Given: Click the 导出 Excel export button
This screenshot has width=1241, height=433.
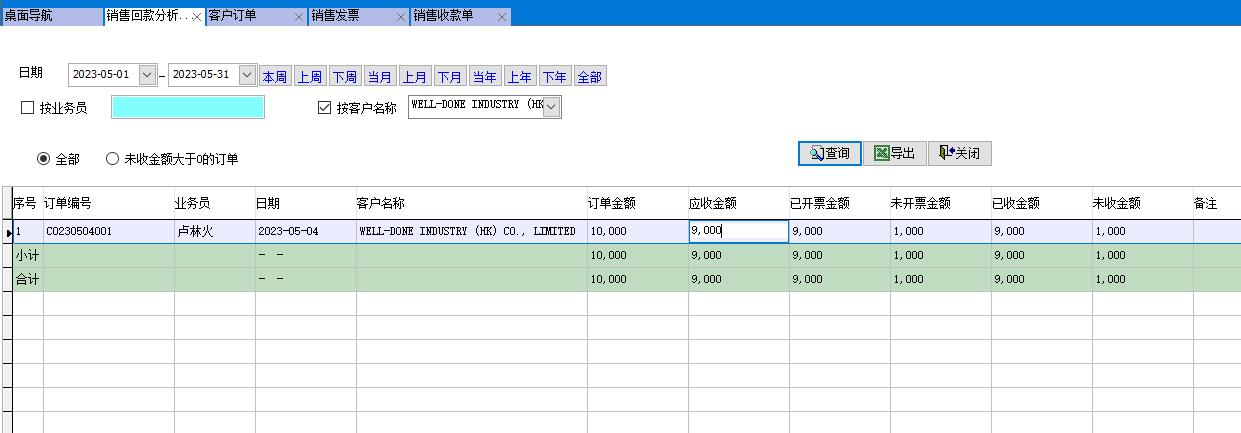Looking at the screenshot, I should click(894, 153).
